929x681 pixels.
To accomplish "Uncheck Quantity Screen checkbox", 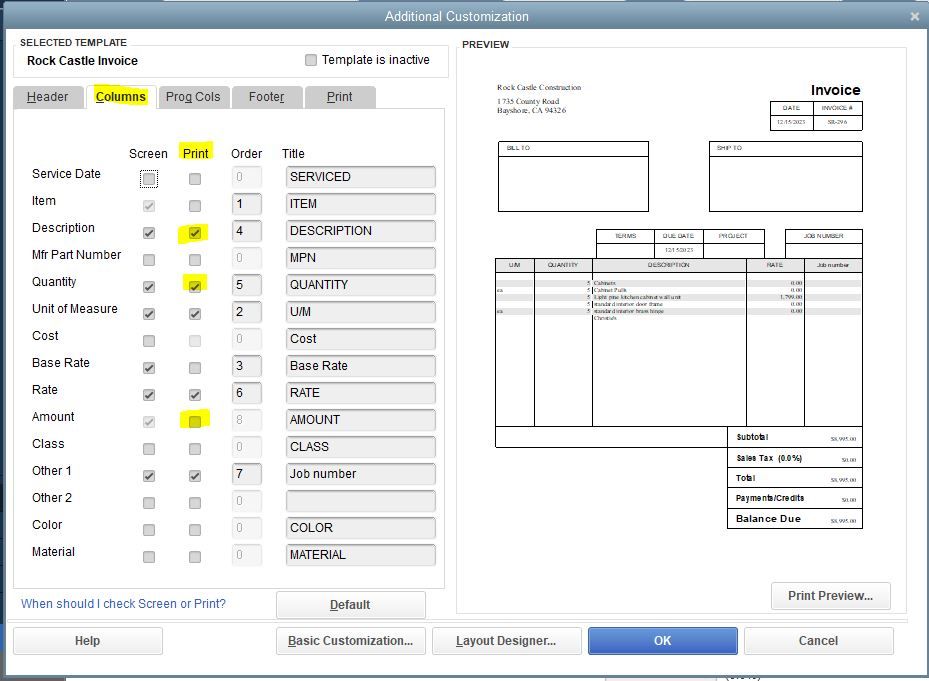I will pos(149,287).
